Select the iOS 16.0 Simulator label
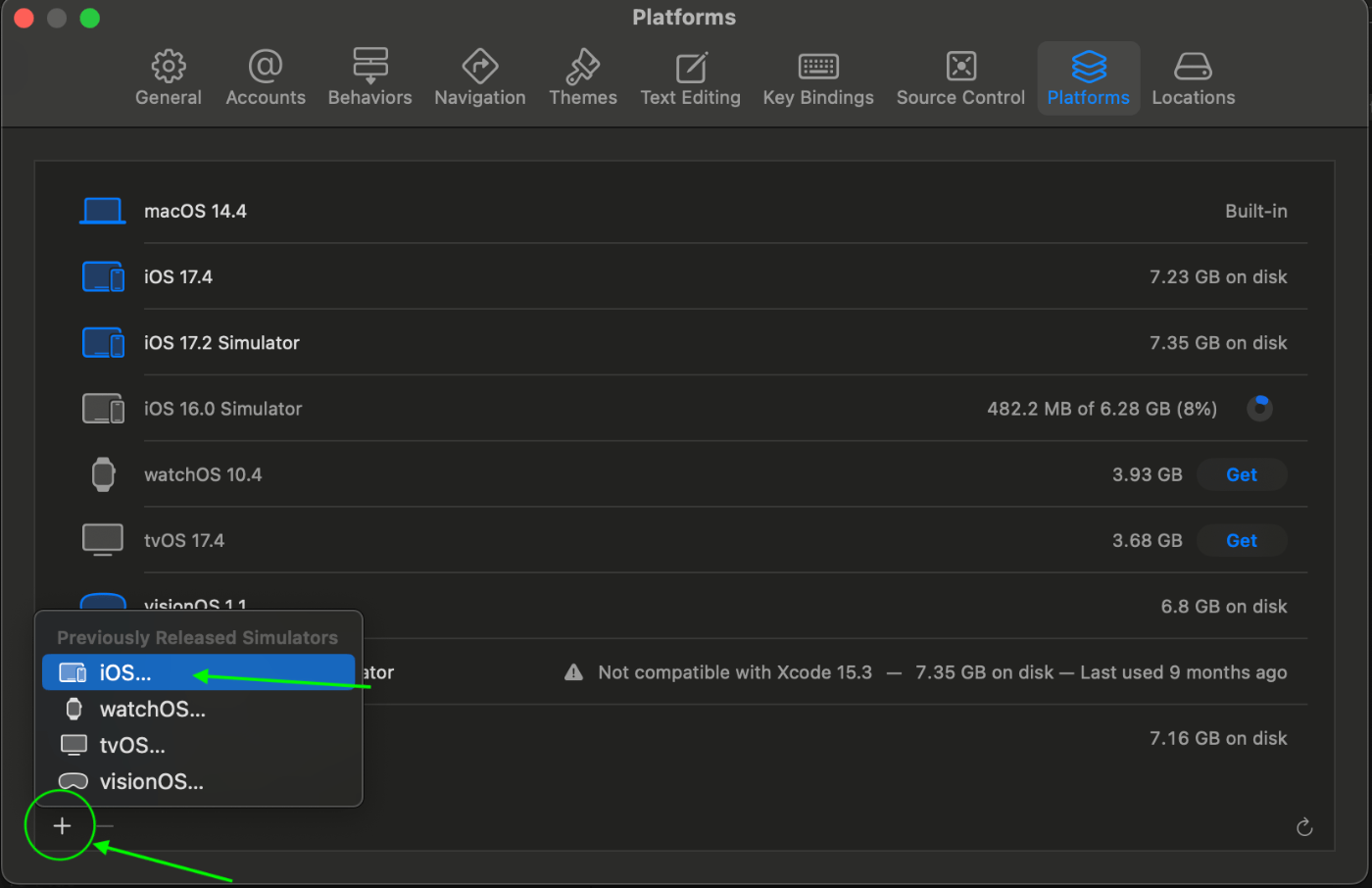This screenshot has height=888, width=1372. pyautogui.click(x=222, y=408)
